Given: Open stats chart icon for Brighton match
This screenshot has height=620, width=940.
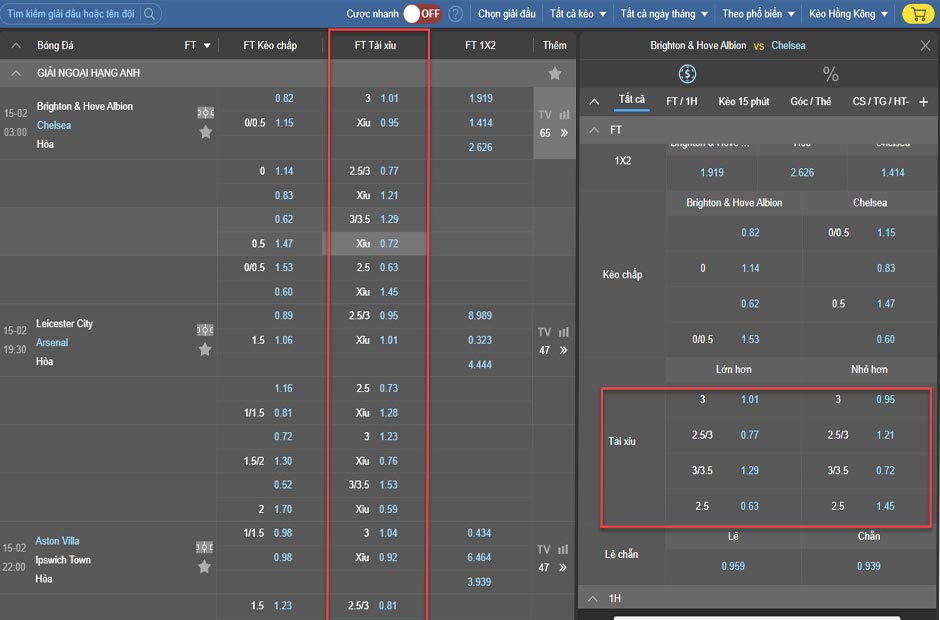Looking at the screenshot, I should pyautogui.click(x=564, y=115).
